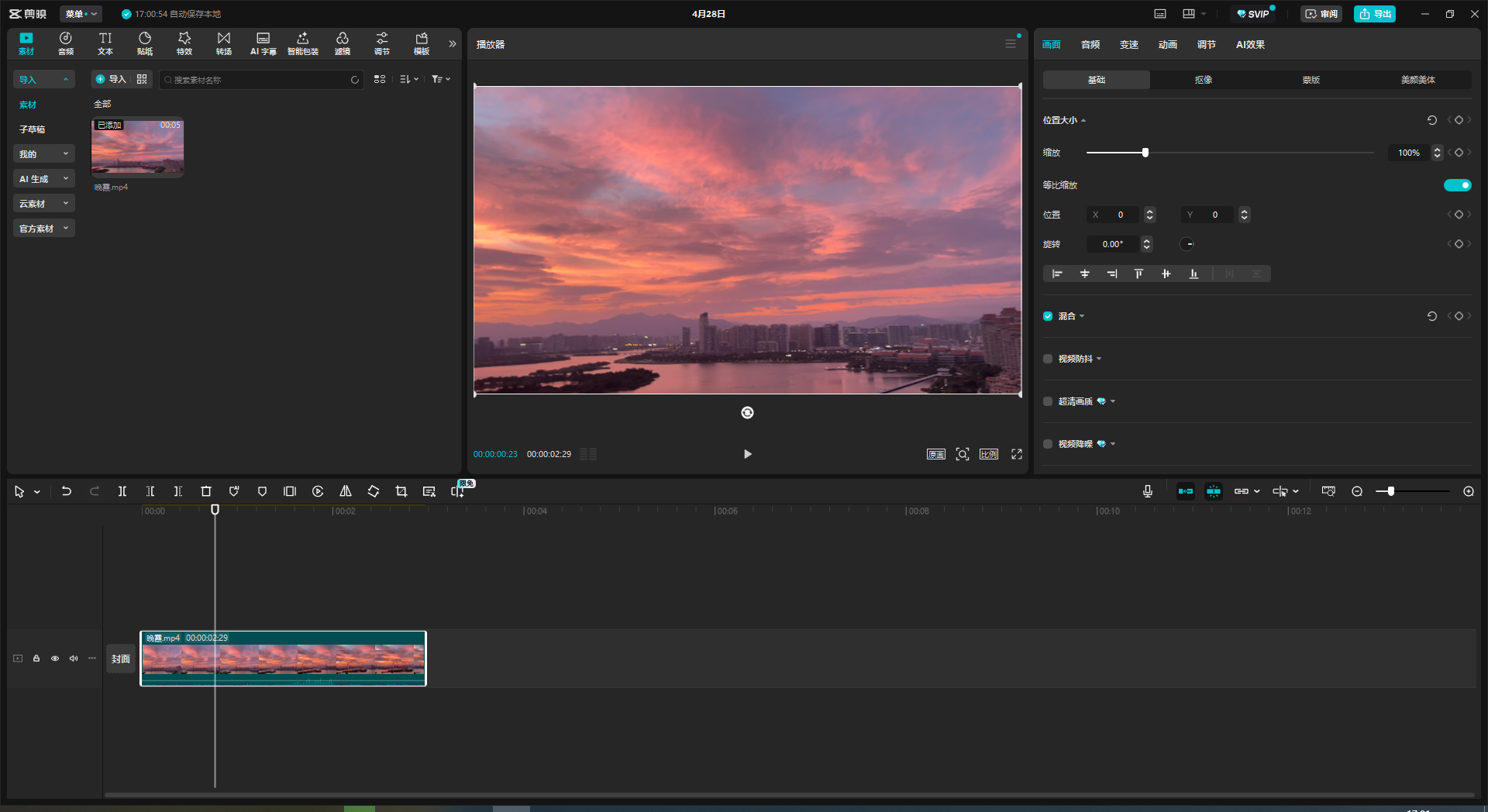Click the 封面 (Cover) button on track
1488x812 pixels.
click(121, 659)
